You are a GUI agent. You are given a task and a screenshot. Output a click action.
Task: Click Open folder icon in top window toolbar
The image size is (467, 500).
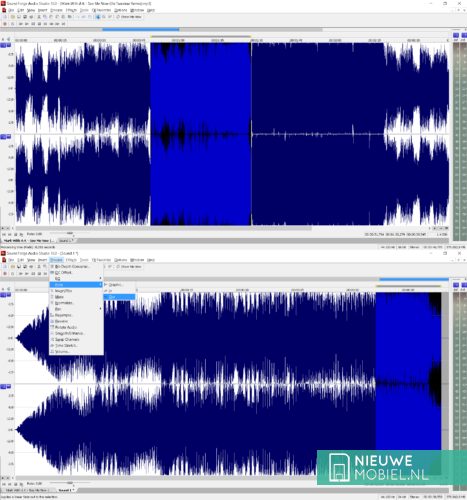[x=13, y=17]
